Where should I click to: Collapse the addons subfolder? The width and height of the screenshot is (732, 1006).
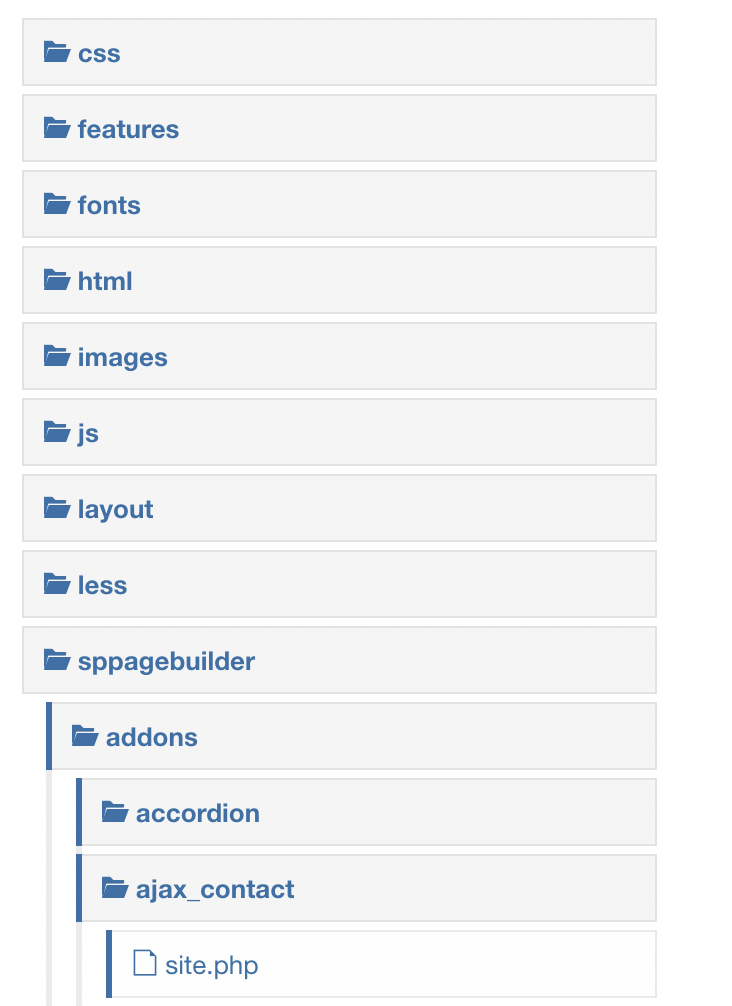[151, 737]
